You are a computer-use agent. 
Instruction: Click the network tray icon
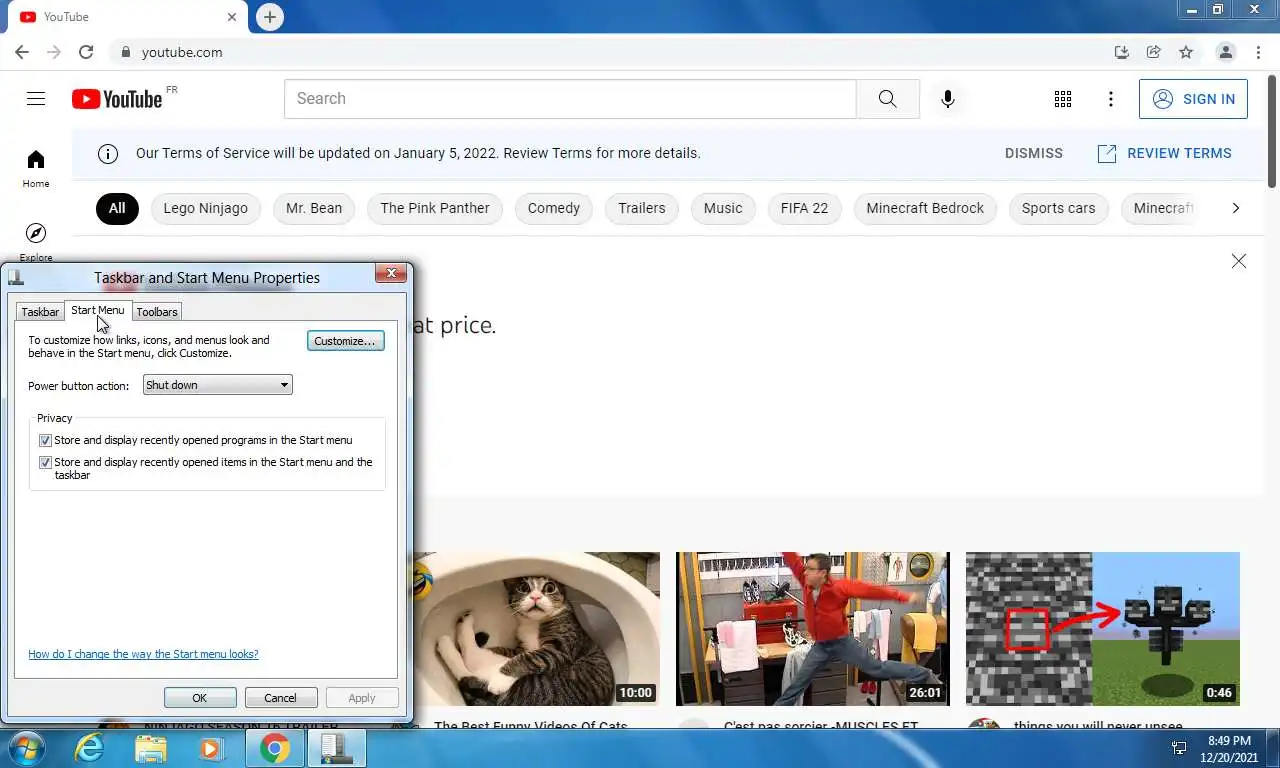1179,748
